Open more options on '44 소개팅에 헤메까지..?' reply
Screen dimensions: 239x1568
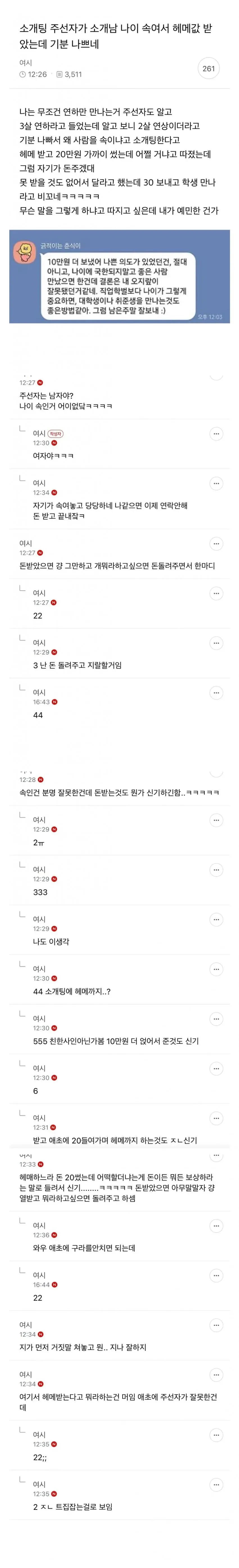pos(216,969)
